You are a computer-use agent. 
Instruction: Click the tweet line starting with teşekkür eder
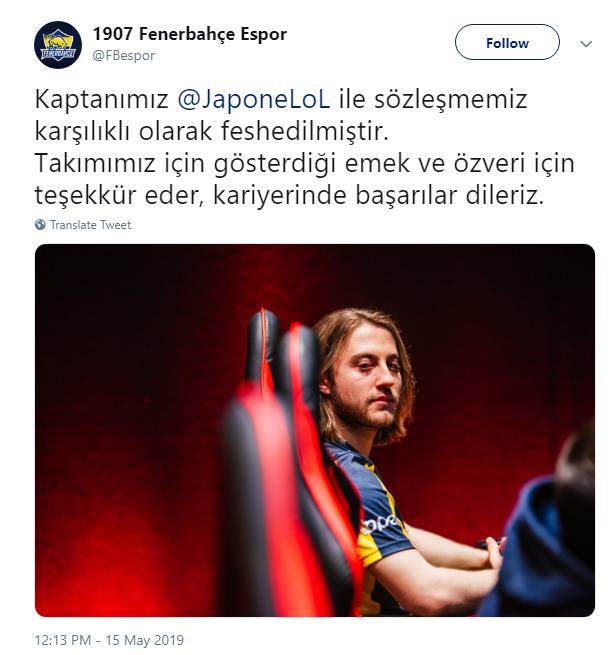[x=289, y=195]
